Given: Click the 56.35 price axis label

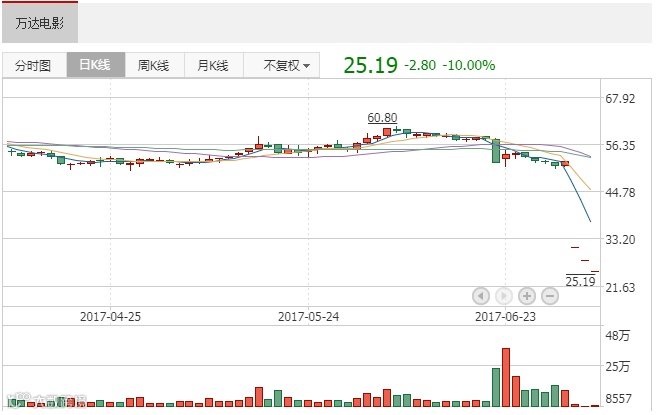Looking at the screenshot, I should click(620, 146).
